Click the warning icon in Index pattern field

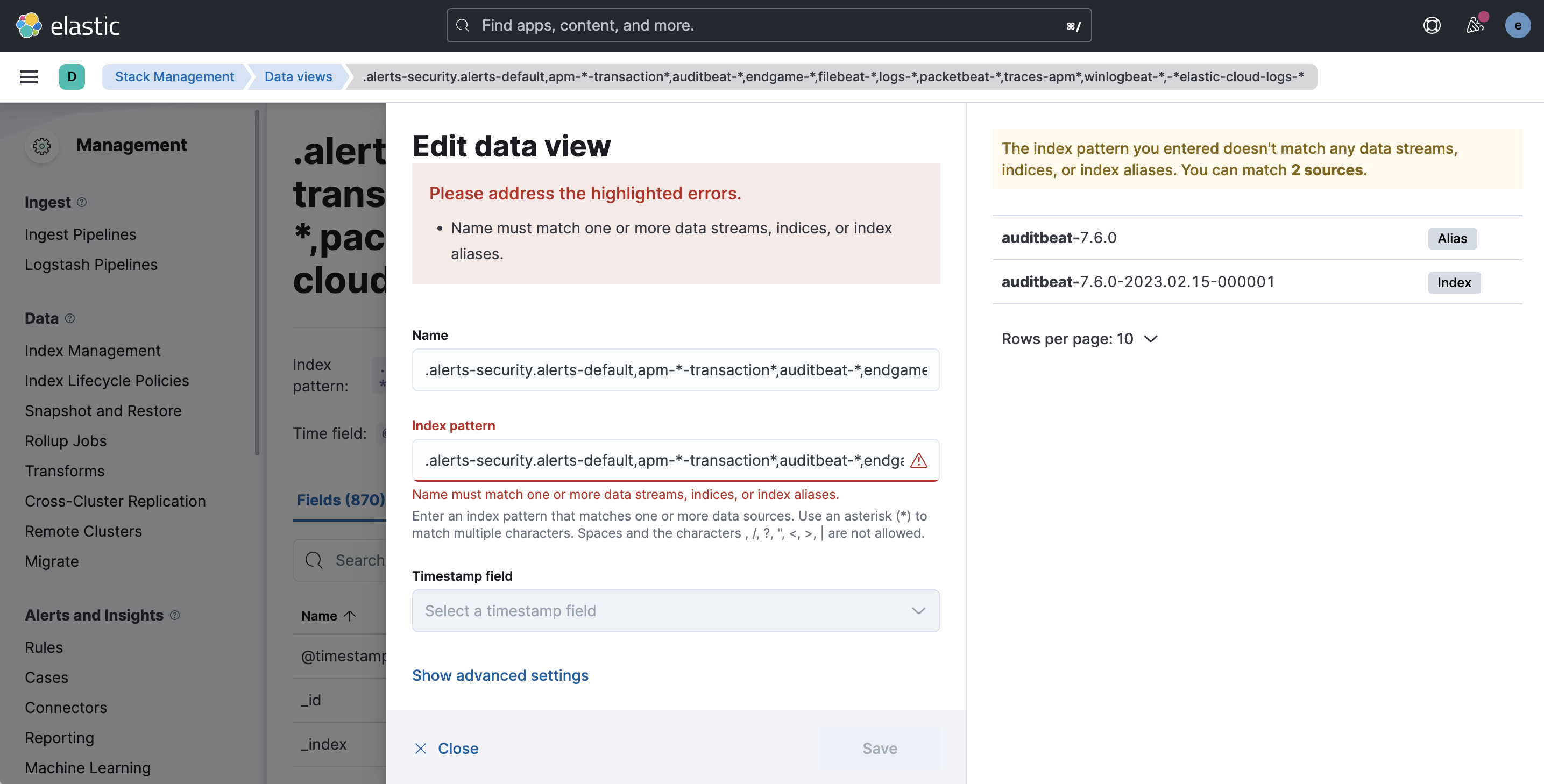[x=919, y=461]
